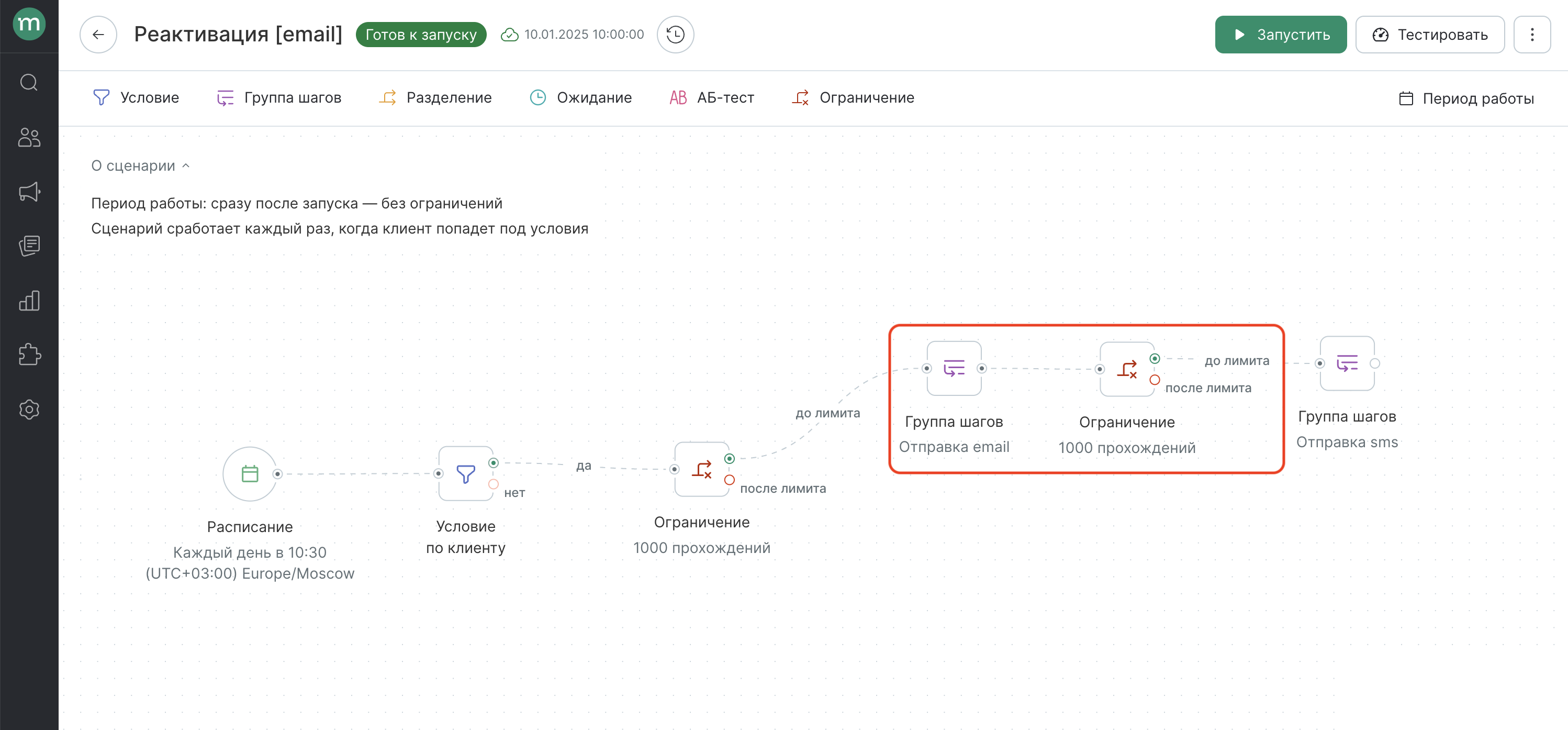Image resolution: width=1568 pixels, height=730 pixels.
Task: Add an Условие block from toolbar
Action: pyautogui.click(x=136, y=97)
